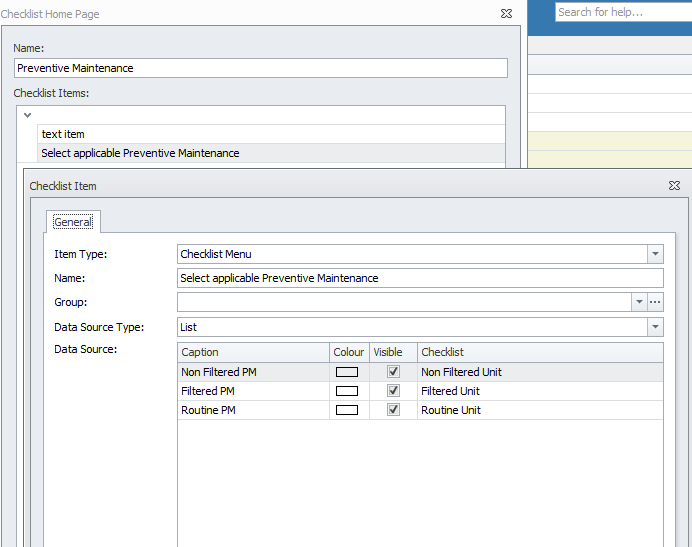Viewport: 692px width, 547px height.
Task: Close the Checklist Home Page window
Action: click(x=506, y=14)
